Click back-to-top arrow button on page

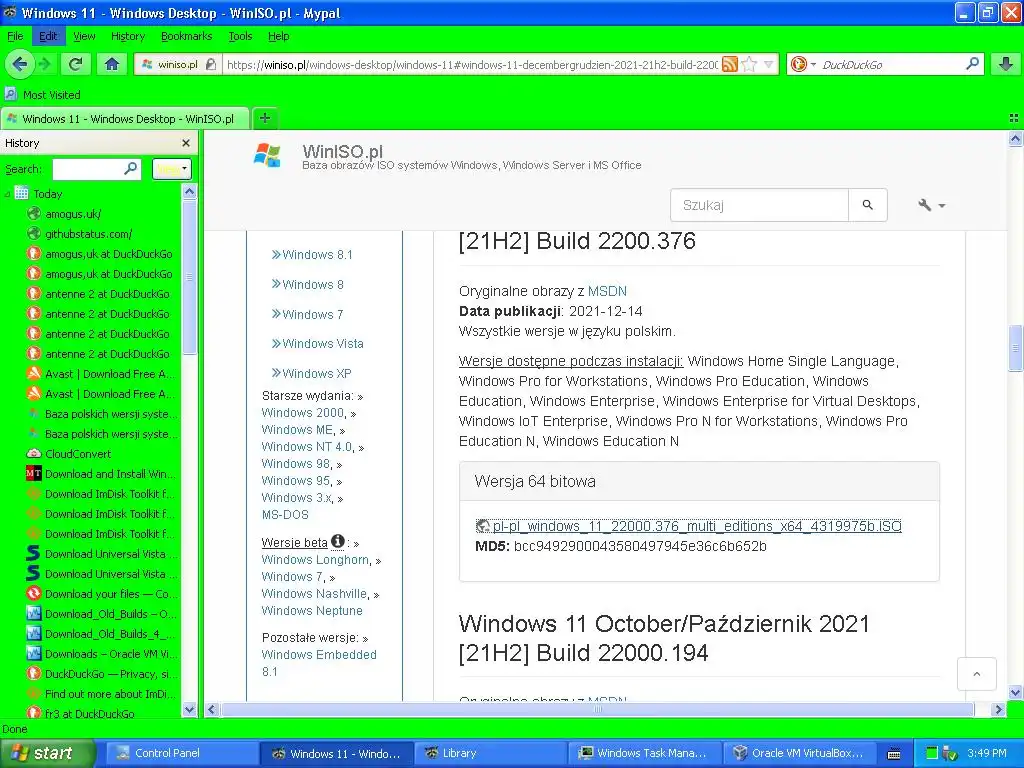[976, 674]
